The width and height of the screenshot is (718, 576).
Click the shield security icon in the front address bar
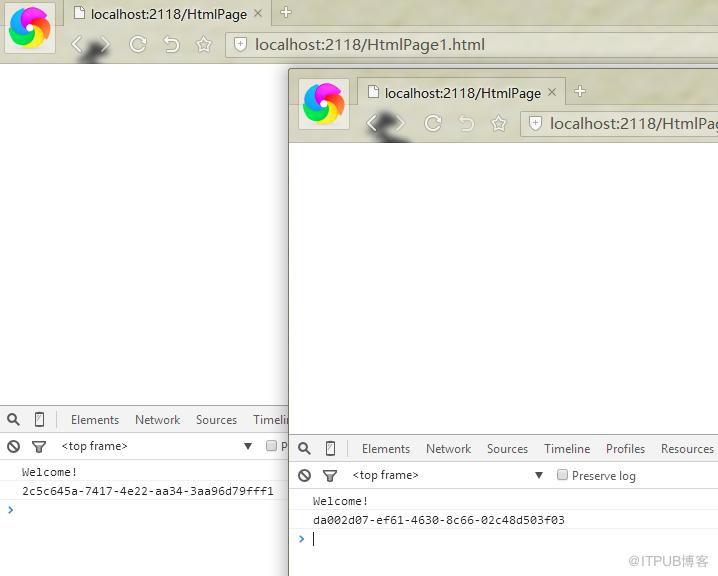(x=535, y=123)
